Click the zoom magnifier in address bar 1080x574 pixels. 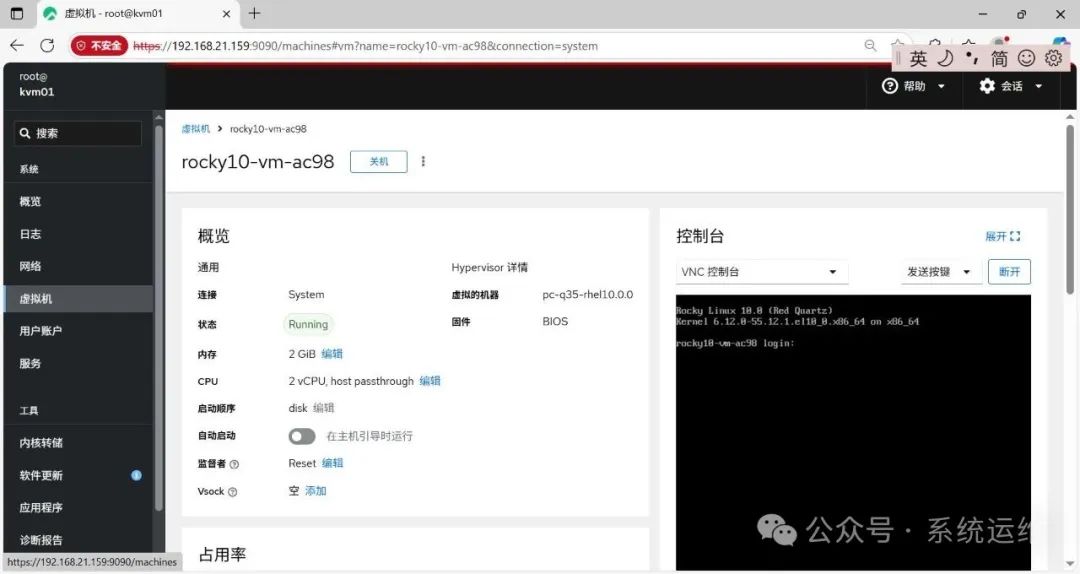(x=871, y=46)
